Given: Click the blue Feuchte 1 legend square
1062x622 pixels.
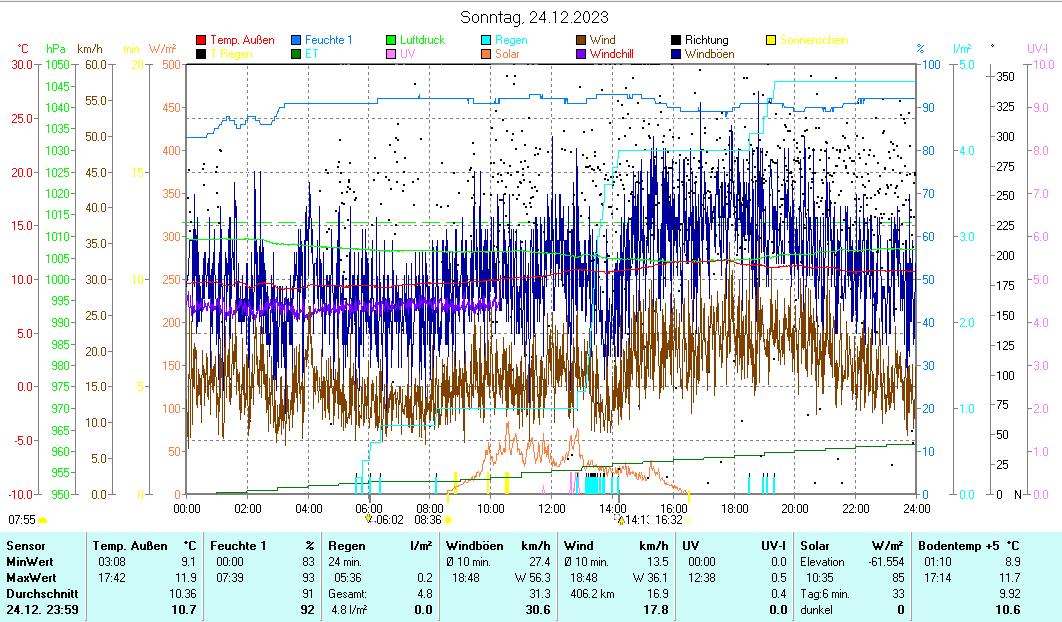Looking at the screenshot, I should 296,41.
